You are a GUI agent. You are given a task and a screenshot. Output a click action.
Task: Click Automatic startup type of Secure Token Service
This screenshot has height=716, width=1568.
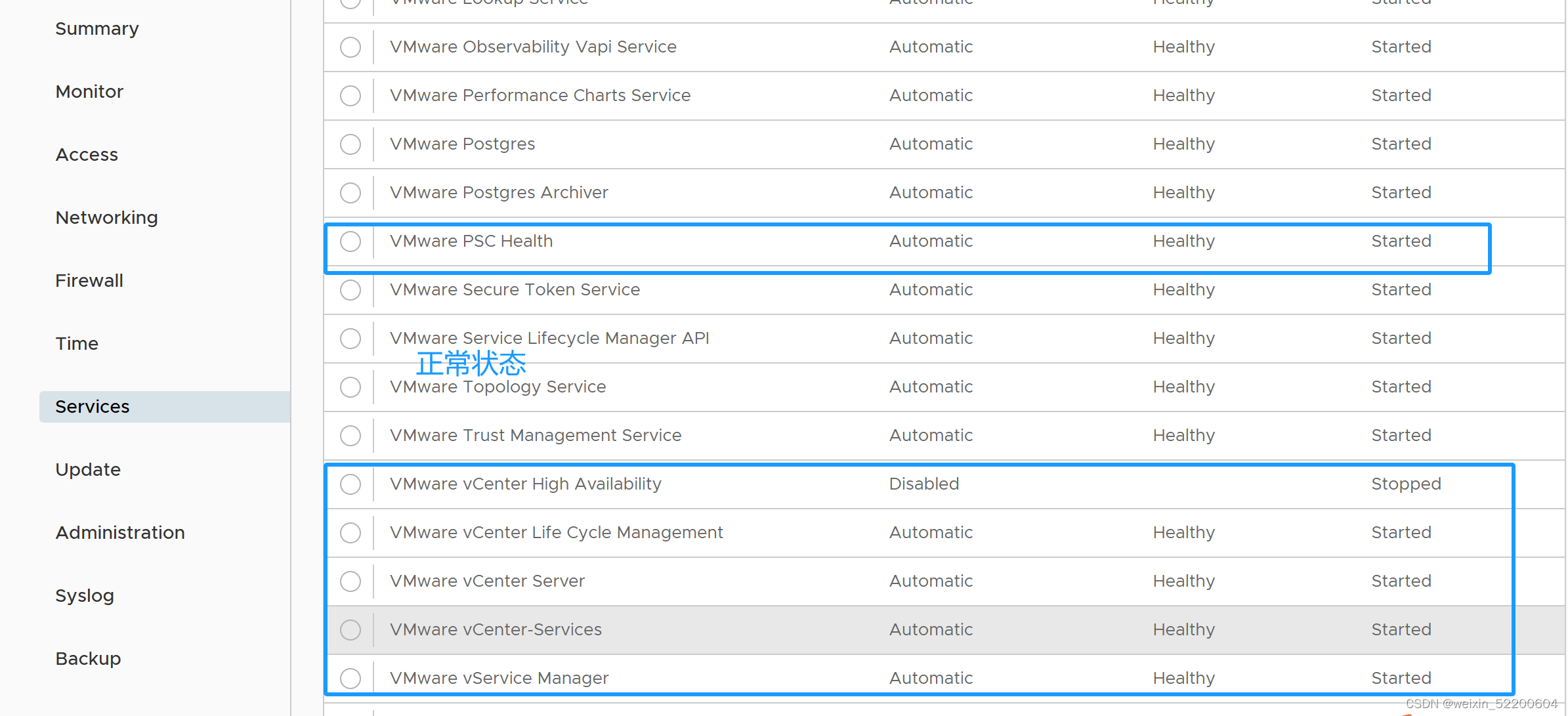click(931, 290)
